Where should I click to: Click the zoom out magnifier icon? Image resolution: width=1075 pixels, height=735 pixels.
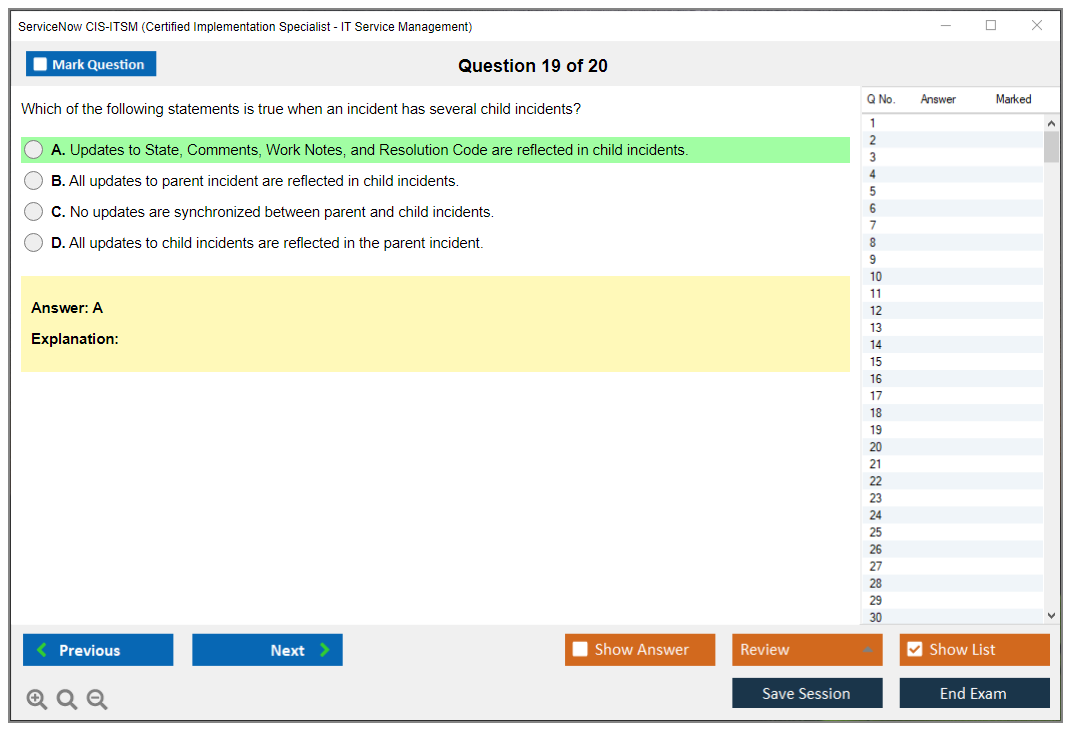97,700
